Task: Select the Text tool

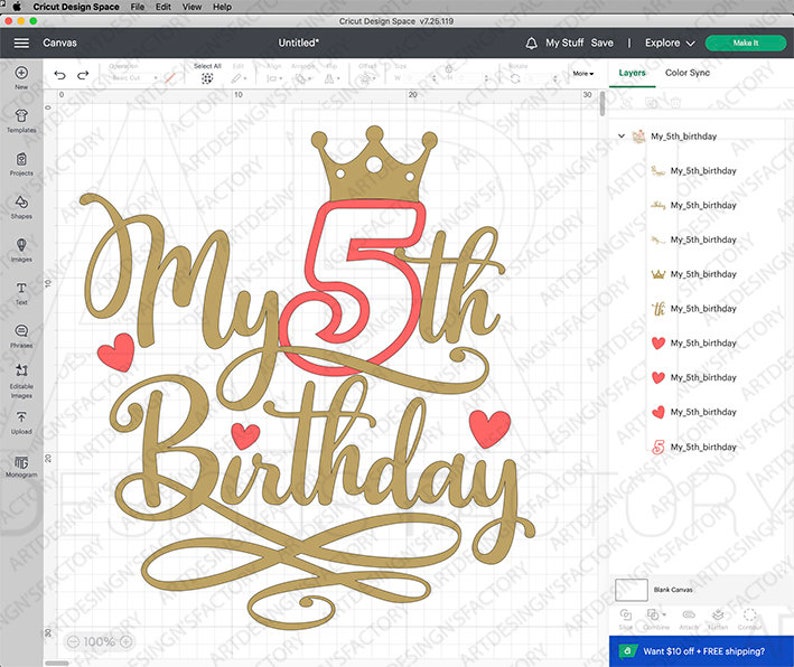Action: (21, 293)
